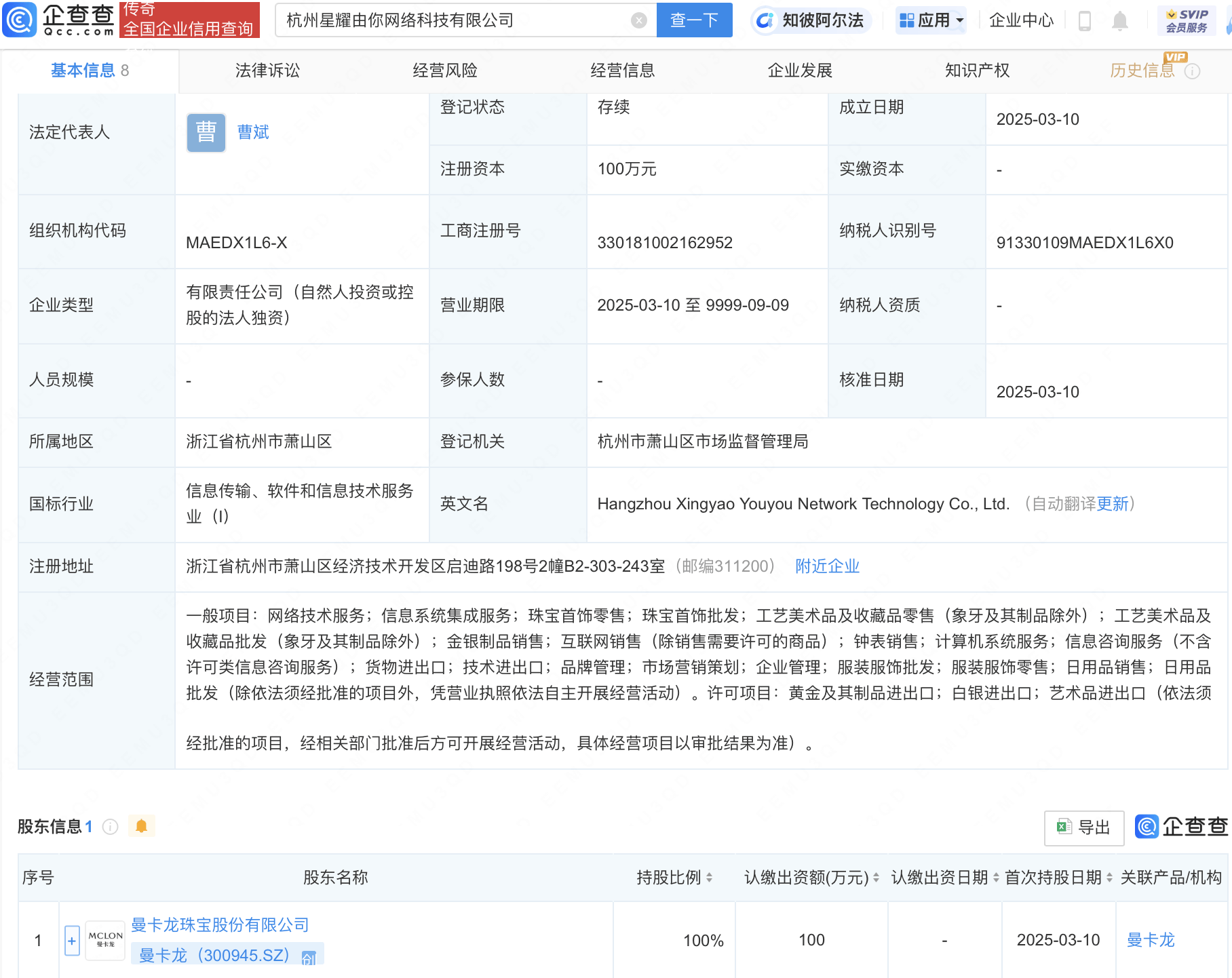This screenshot has height=978, width=1232.
Task: Click 浙江省杭州市萧山区 region value
Action: pos(259,442)
